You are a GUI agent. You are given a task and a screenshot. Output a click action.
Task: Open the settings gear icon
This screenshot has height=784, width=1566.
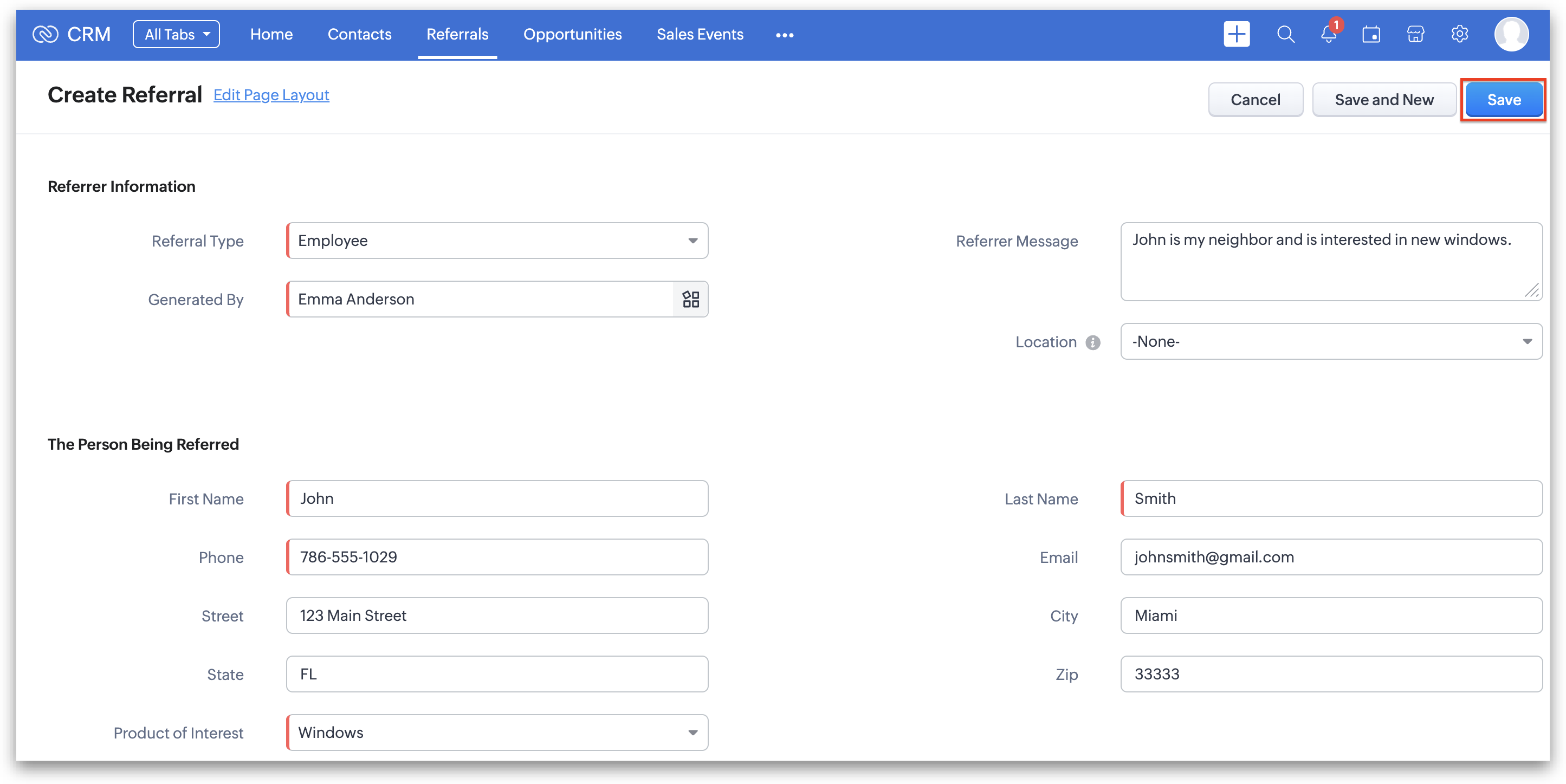pos(1460,34)
